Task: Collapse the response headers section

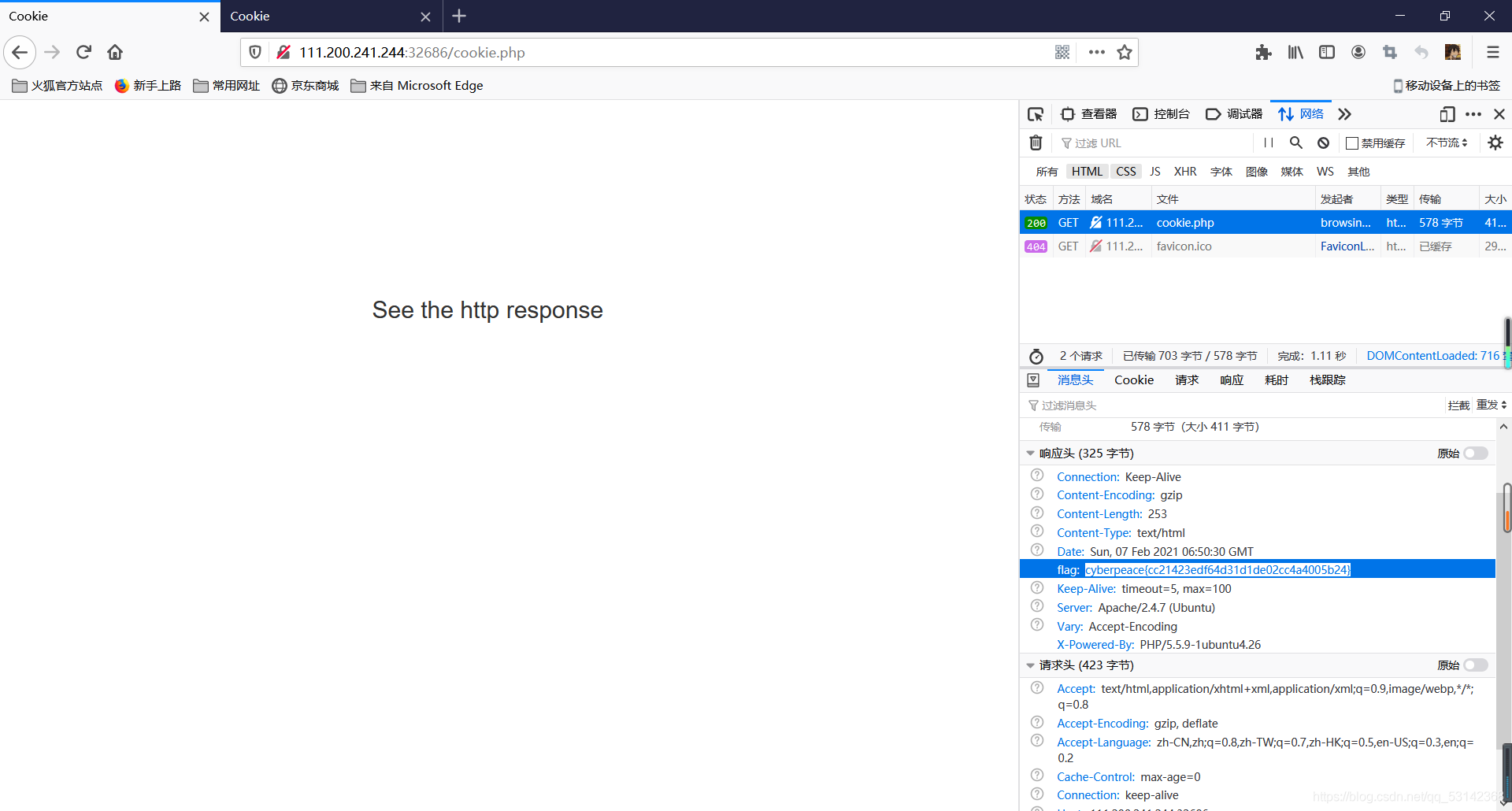Action: (x=1030, y=454)
